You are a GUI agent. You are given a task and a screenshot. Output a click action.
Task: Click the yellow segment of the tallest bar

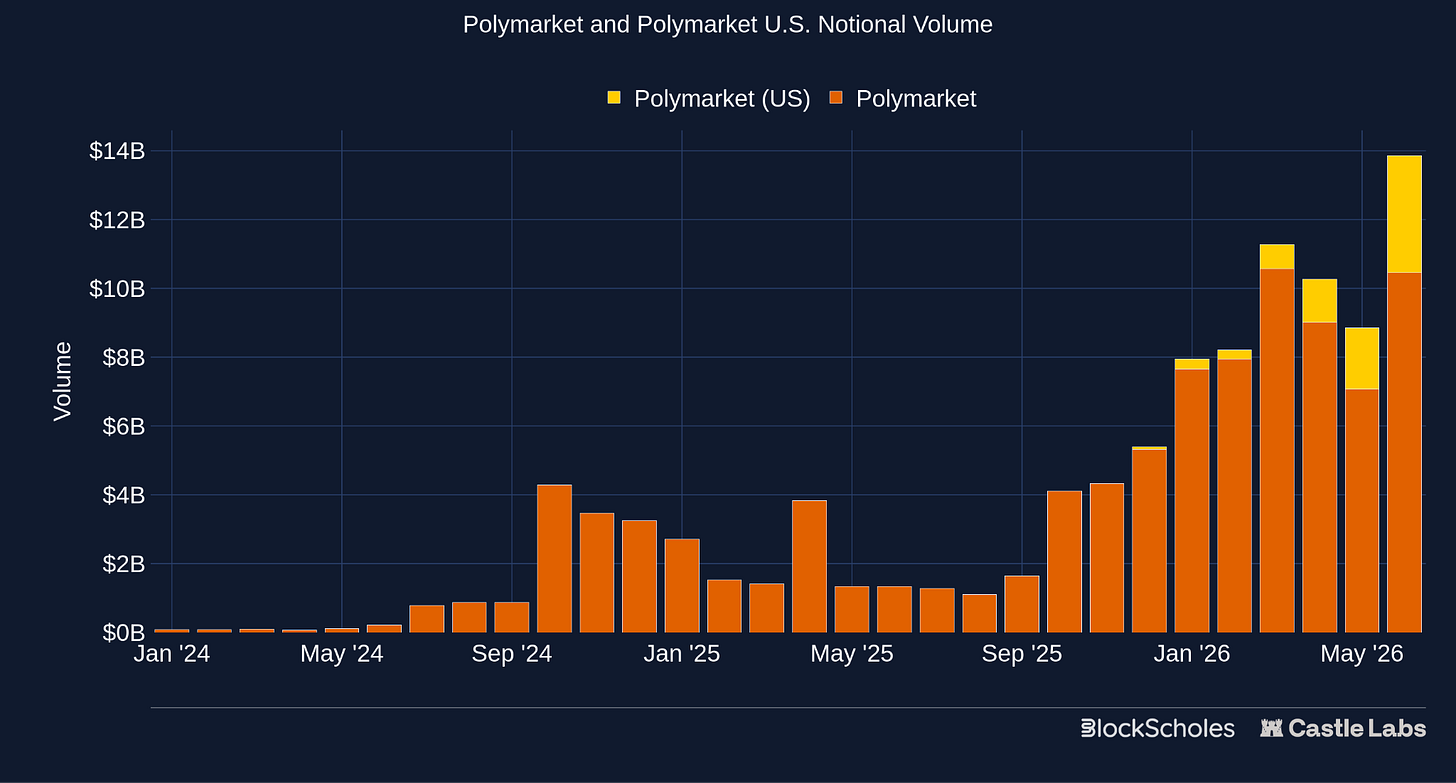[1404, 214]
